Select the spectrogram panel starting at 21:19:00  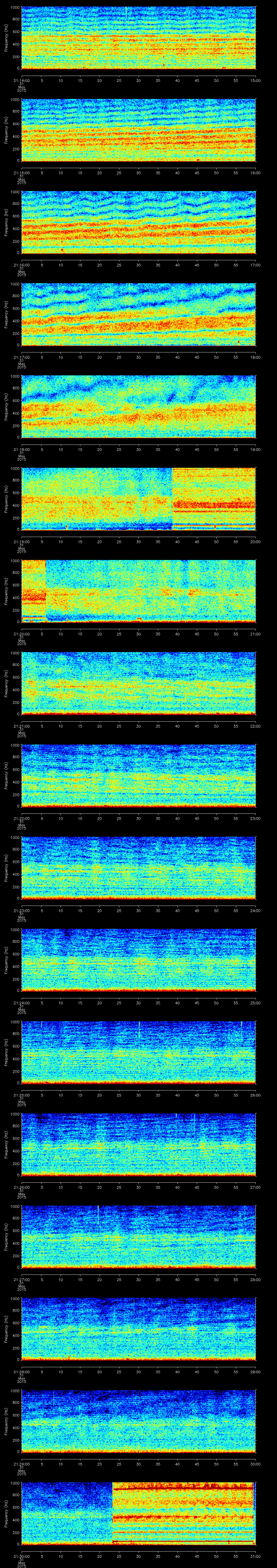point(138,499)
